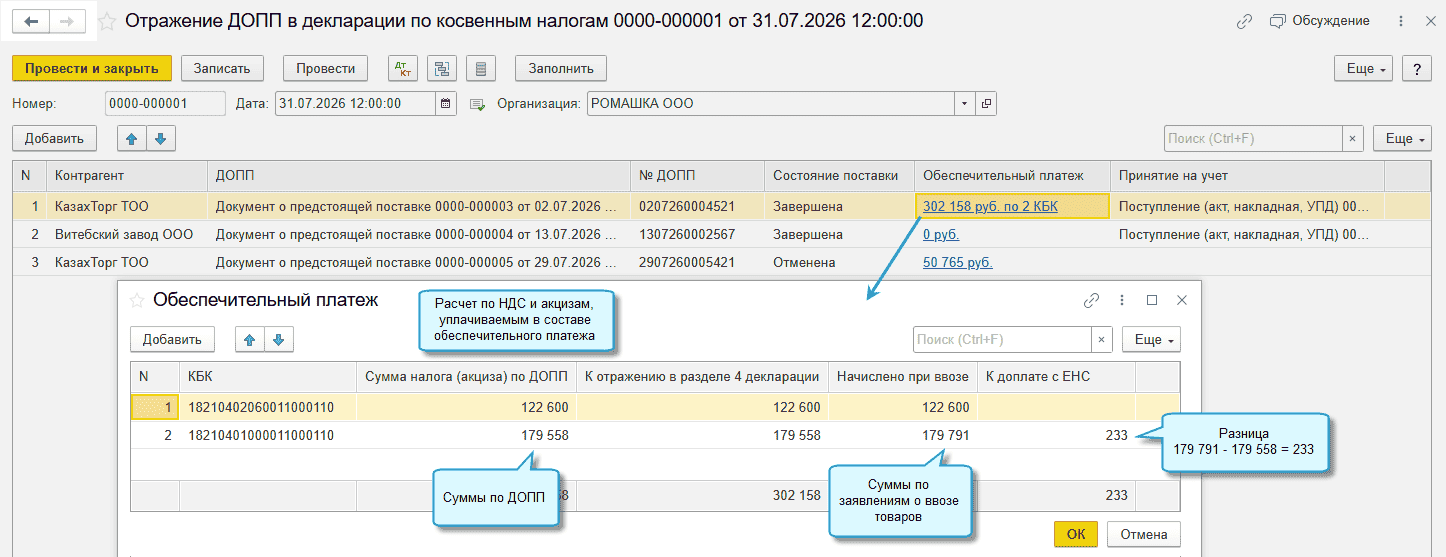Open the report list icon in toolbar
The image size is (1446, 557).
481,68
